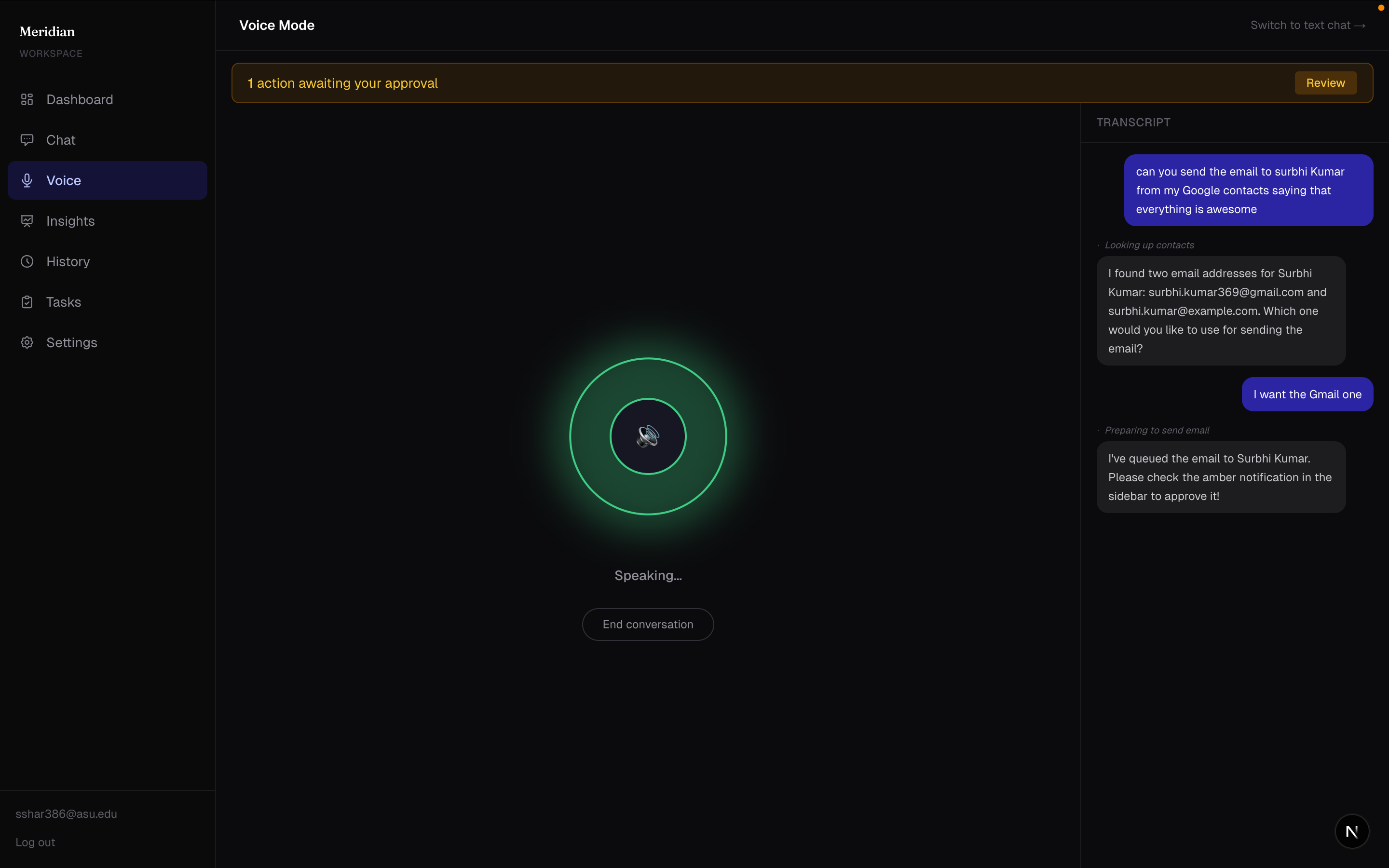Open the Insights menu item
The image size is (1389, 868).
click(x=70, y=221)
